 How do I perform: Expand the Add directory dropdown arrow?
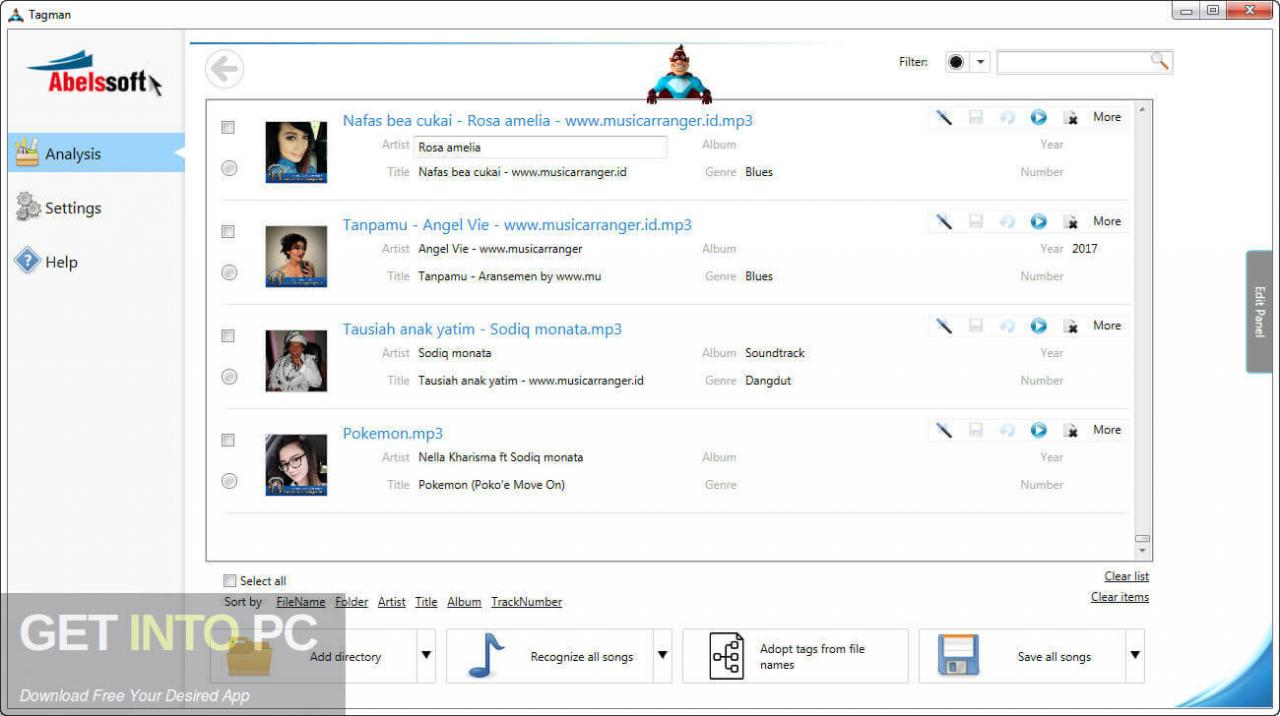pos(426,656)
